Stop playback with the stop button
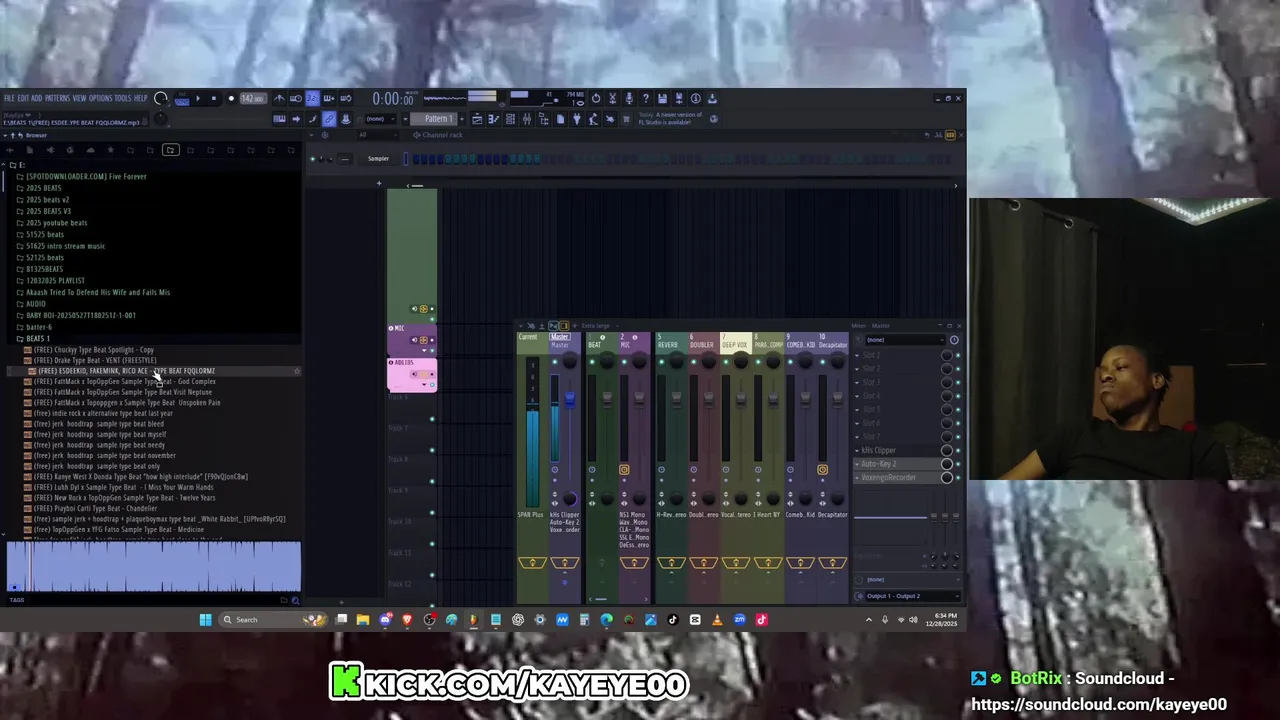 [x=214, y=99]
